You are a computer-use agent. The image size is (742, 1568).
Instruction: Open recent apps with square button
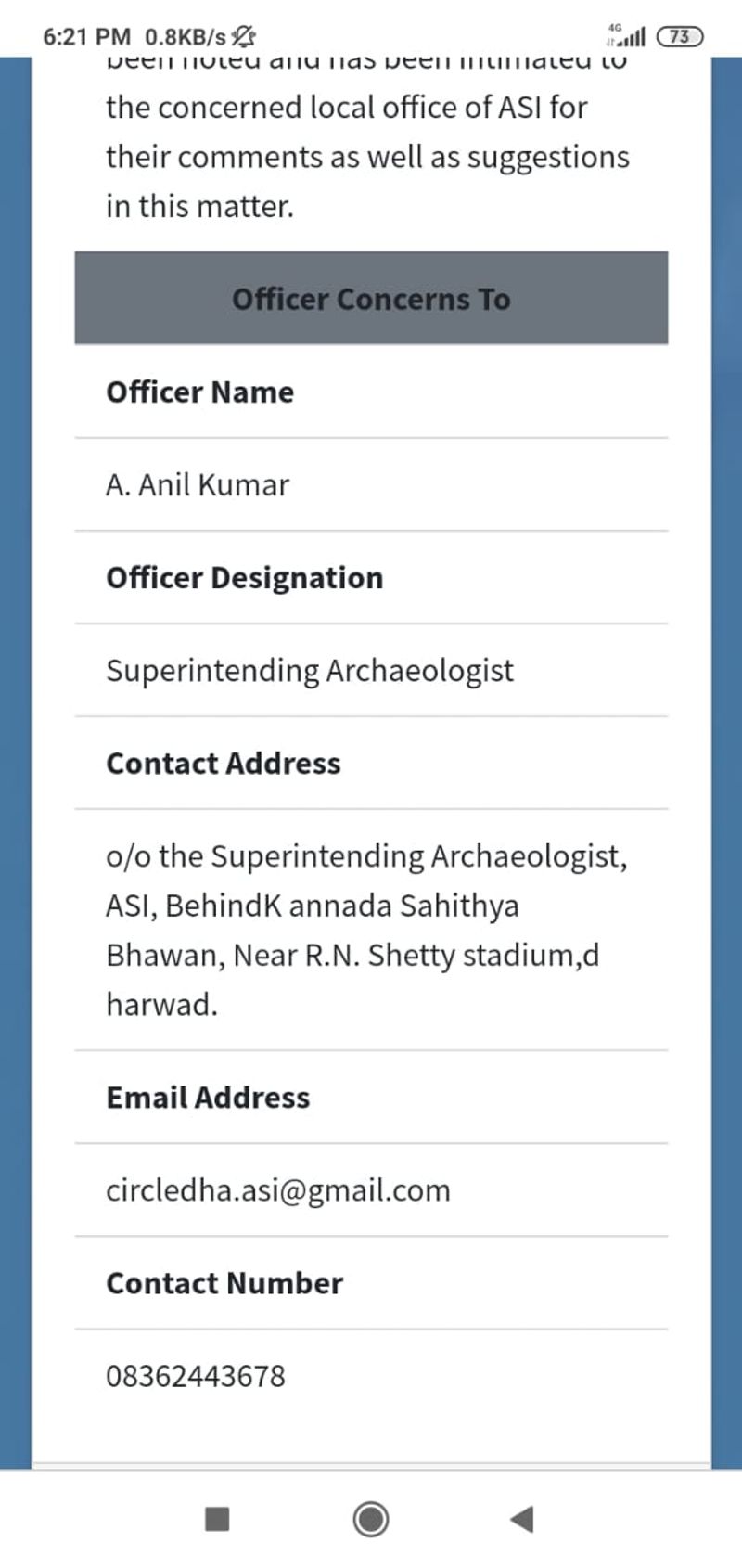[x=217, y=1519]
